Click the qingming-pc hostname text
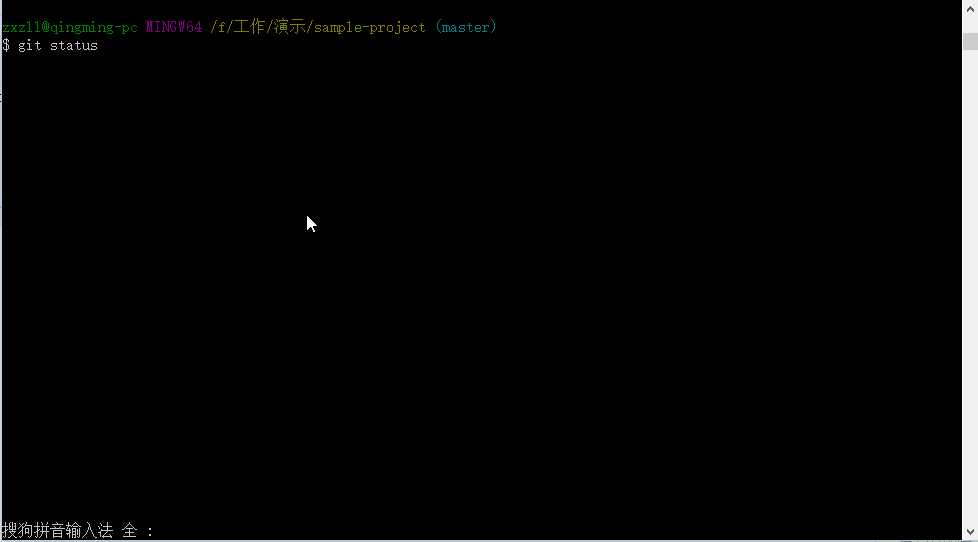The image size is (978, 542). click(94, 27)
